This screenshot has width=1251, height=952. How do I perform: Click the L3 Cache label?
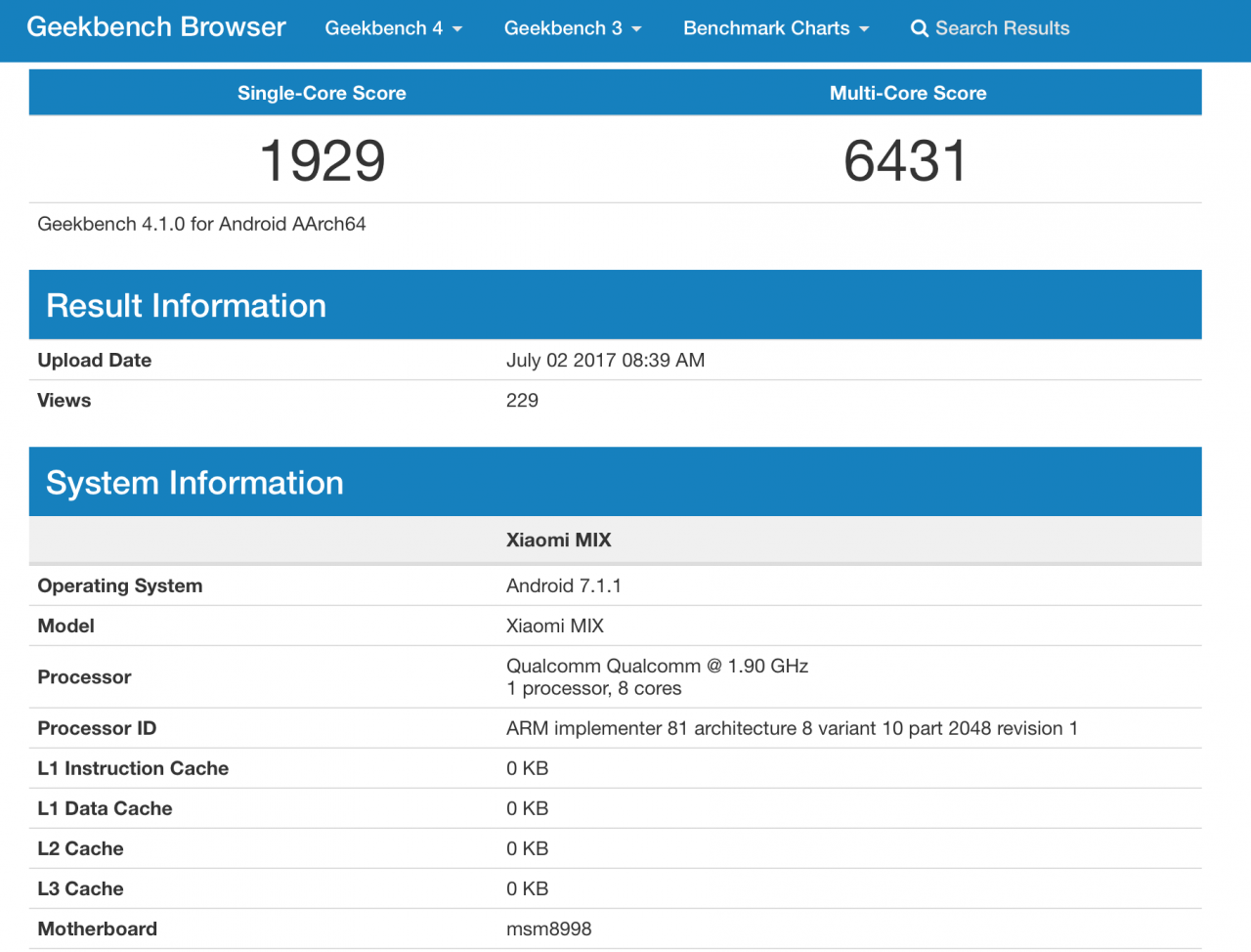coord(81,888)
